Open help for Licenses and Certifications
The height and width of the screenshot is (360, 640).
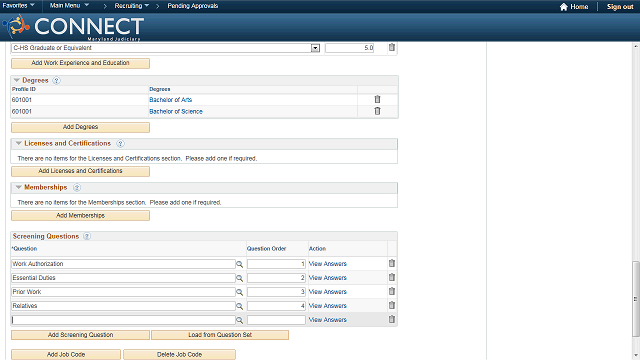(120, 143)
